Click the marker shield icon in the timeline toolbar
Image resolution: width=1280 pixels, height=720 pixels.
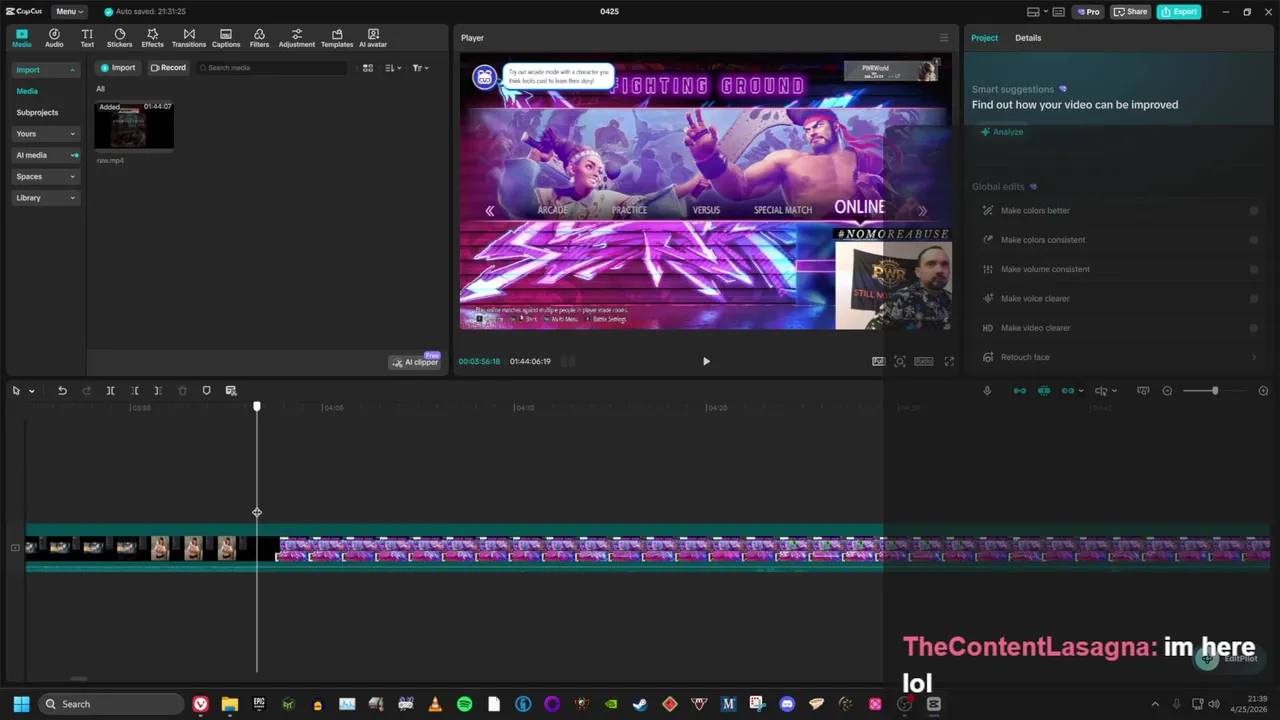coord(206,391)
